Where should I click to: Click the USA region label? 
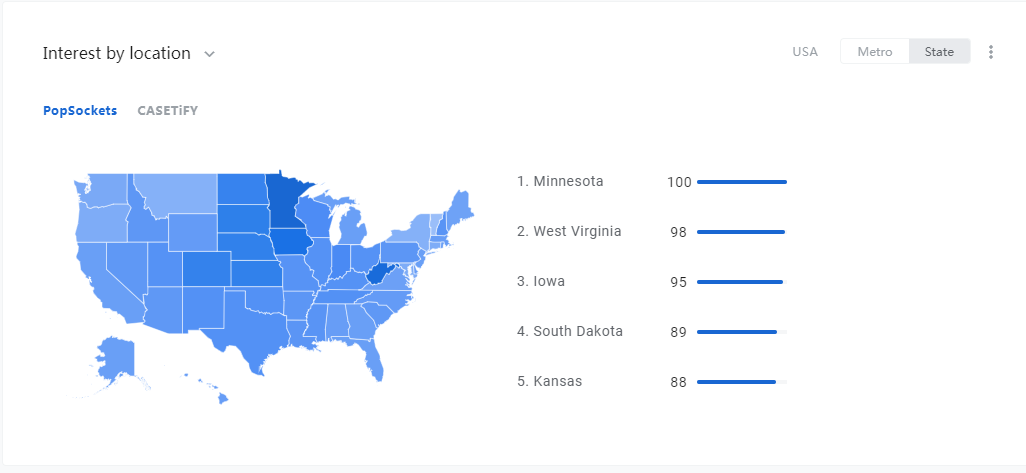point(805,52)
